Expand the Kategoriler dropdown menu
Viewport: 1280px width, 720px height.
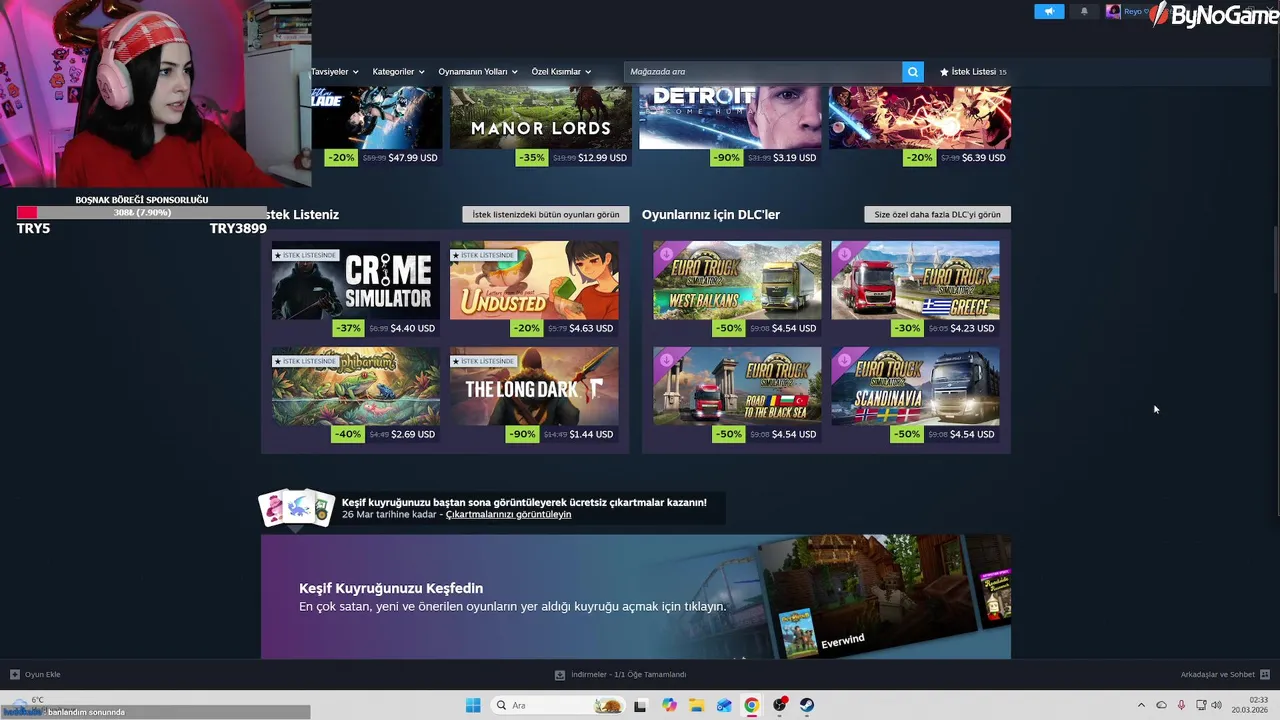(398, 72)
